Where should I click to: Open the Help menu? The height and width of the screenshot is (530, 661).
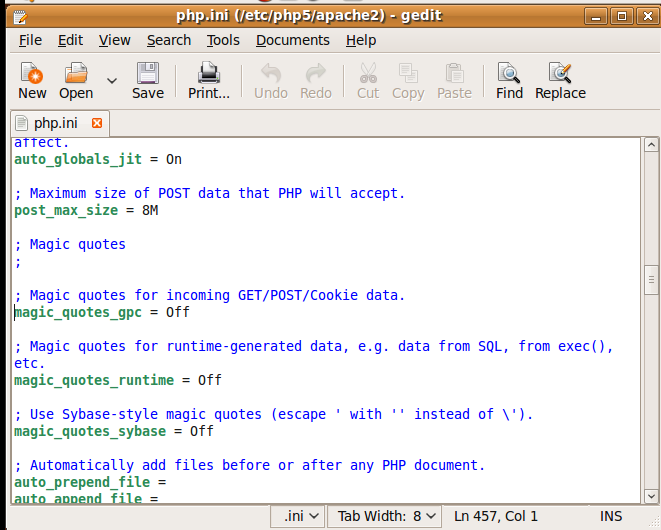pyautogui.click(x=361, y=40)
